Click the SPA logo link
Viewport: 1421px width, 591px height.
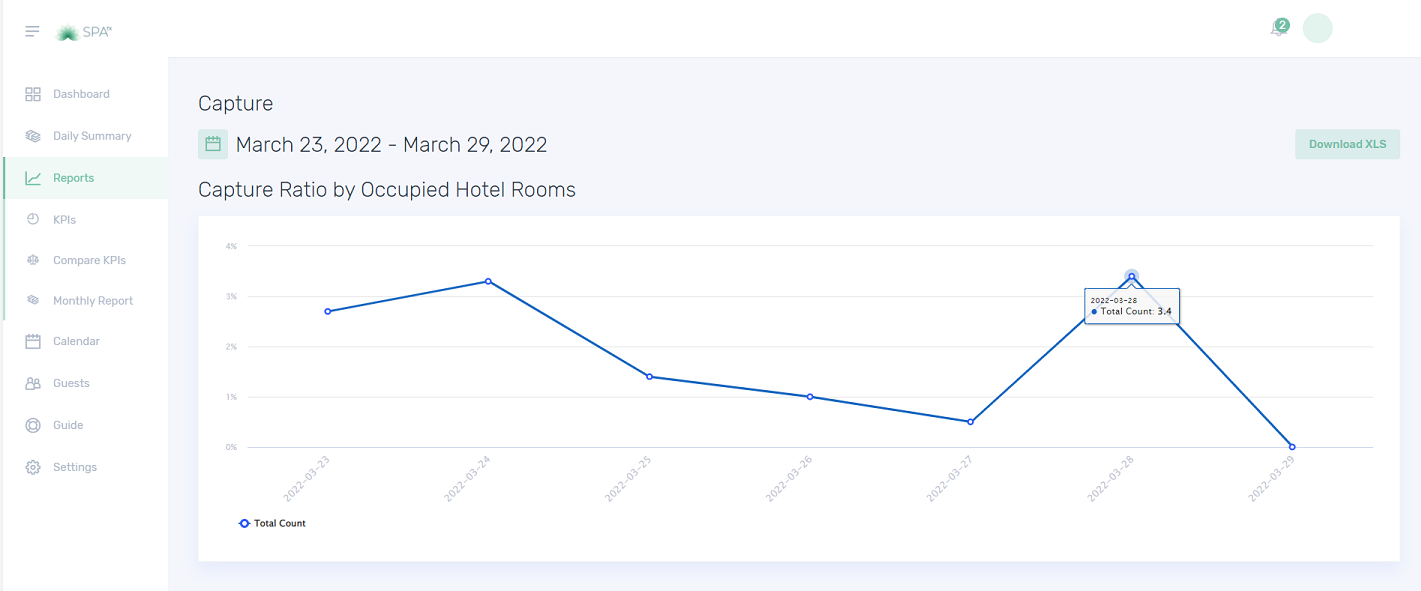point(84,32)
